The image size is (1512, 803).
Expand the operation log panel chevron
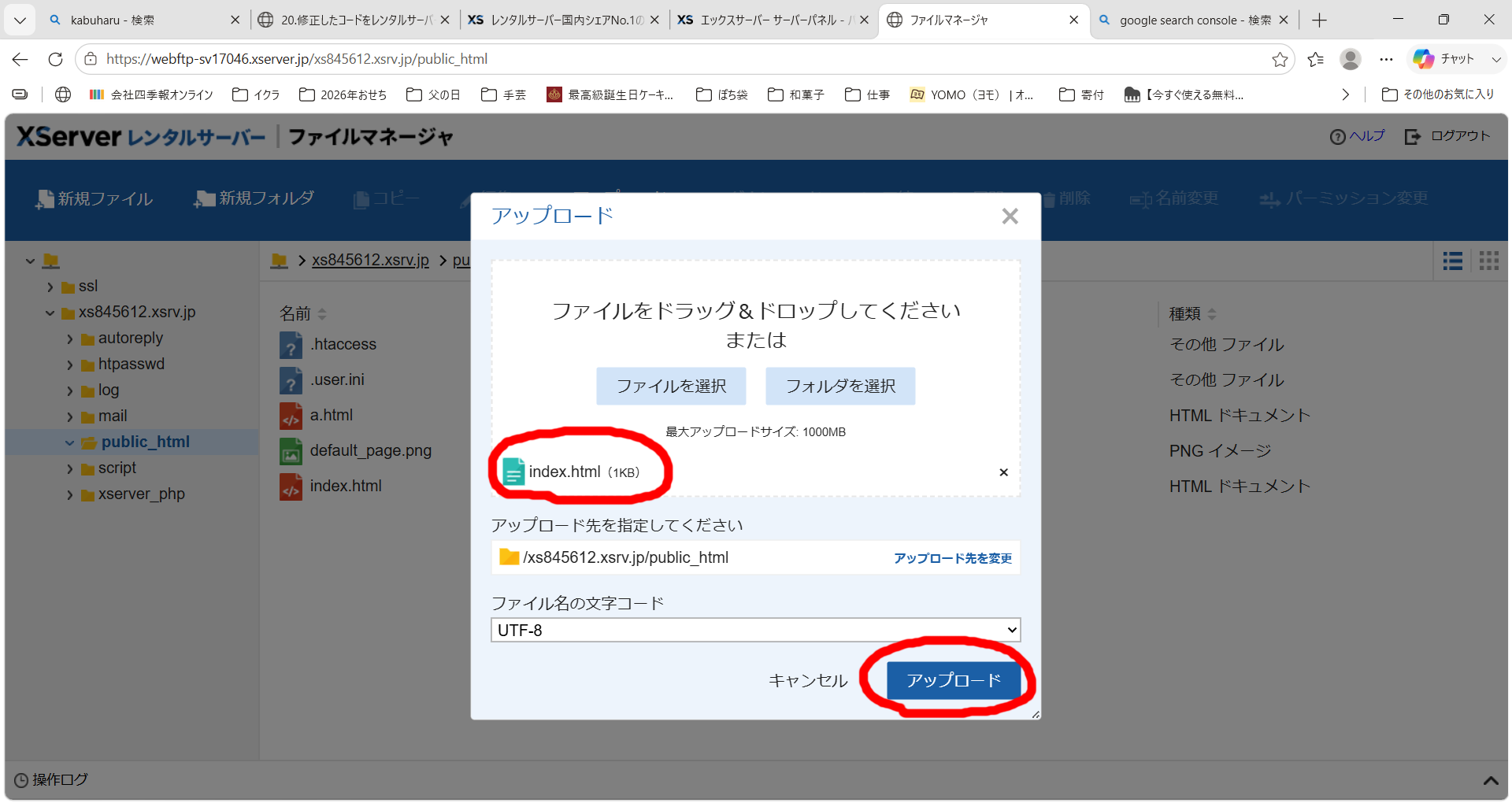(x=1490, y=780)
